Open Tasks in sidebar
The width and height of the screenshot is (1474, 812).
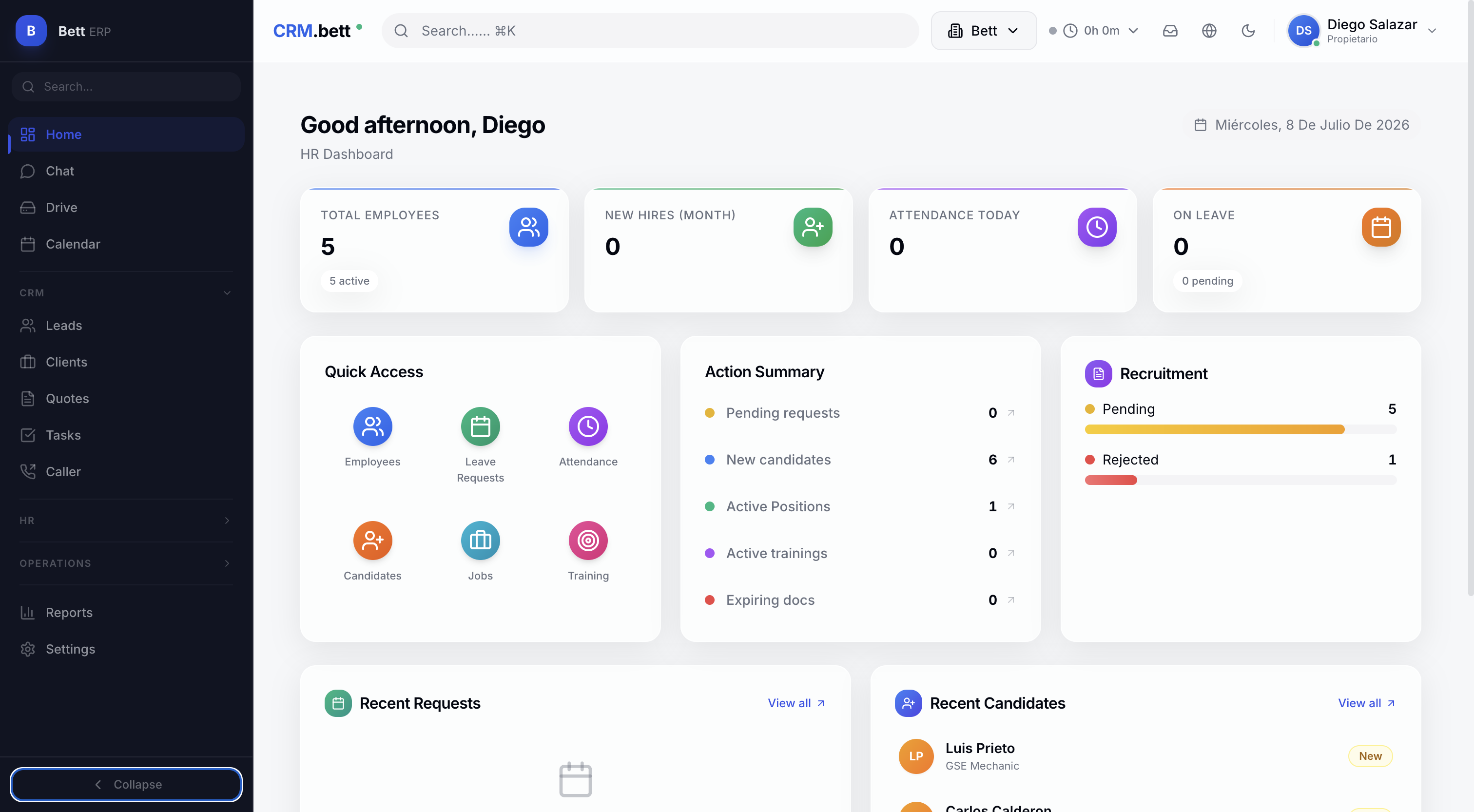[x=126, y=435]
